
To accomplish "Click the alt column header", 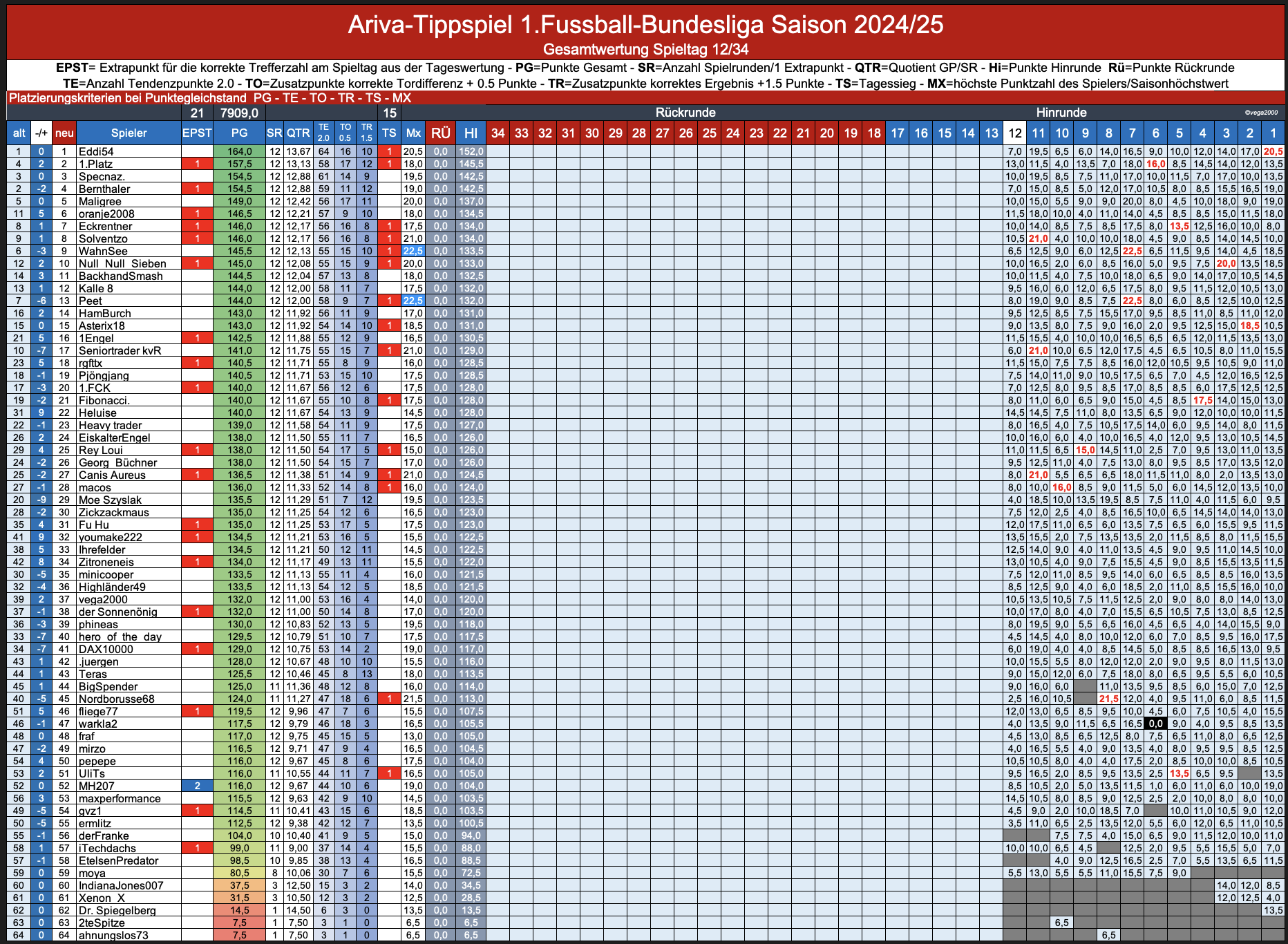I will [x=19, y=133].
